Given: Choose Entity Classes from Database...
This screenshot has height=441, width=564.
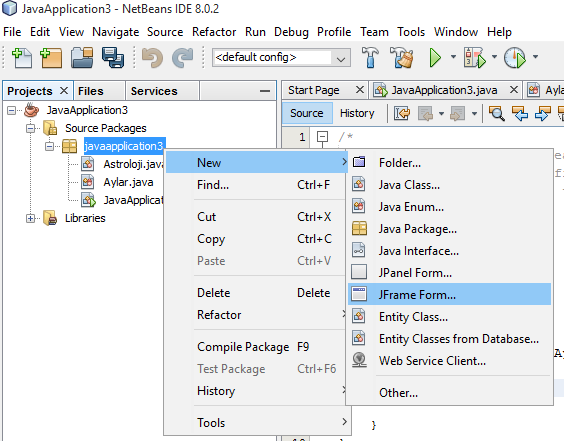Looking at the screenshot, I should click(x=449, y=339).
